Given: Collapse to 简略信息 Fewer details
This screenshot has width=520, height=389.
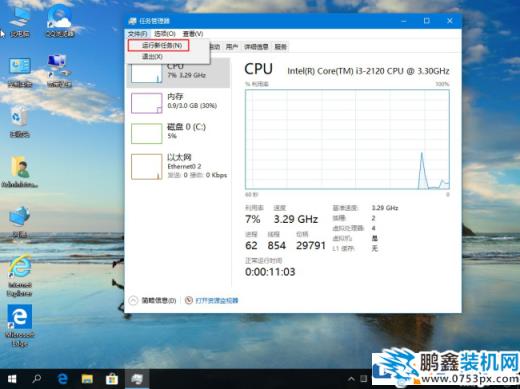Looking at the screenshot, I should click(153, 300).
